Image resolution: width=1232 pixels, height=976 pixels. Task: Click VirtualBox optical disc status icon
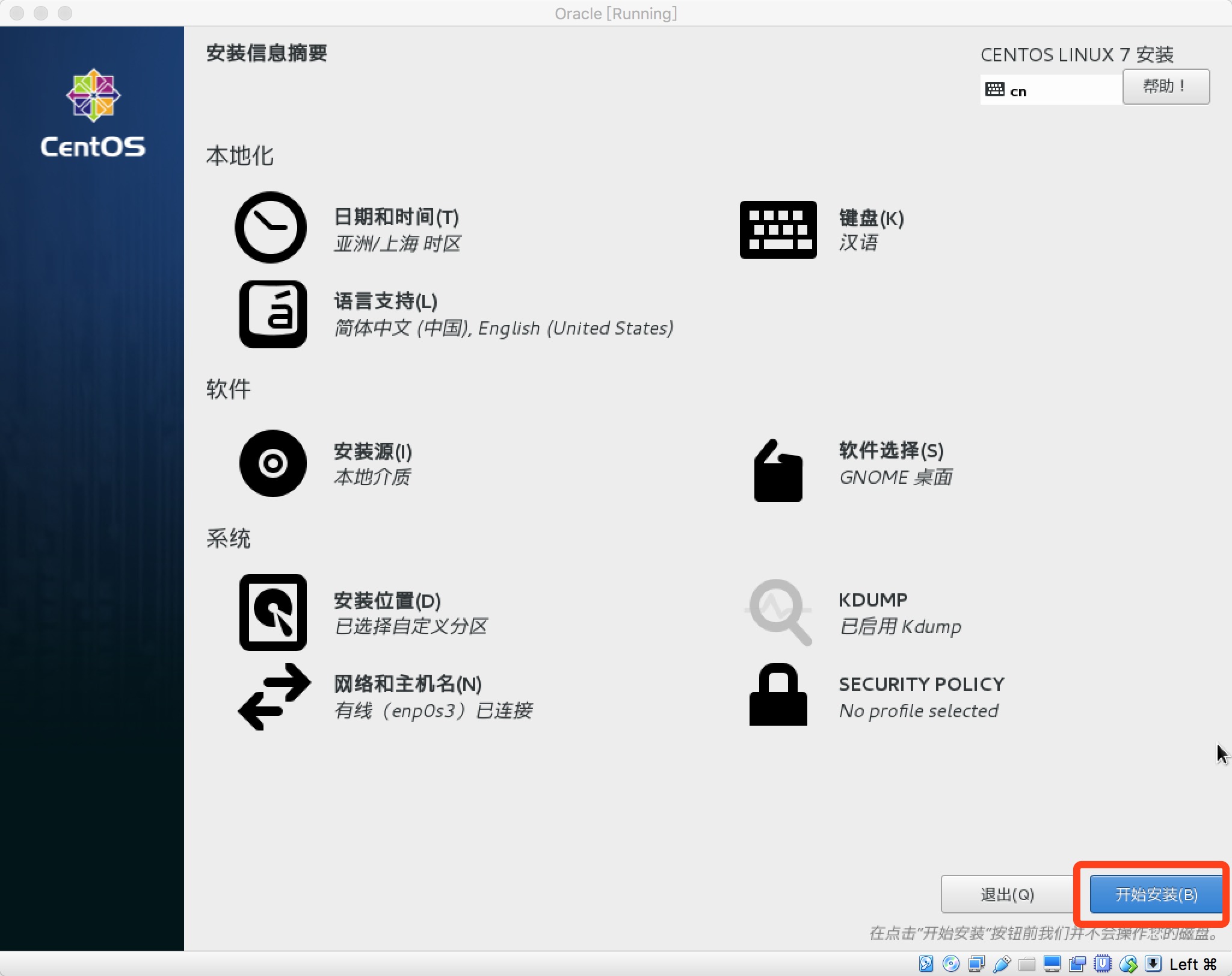pos(951,963)
